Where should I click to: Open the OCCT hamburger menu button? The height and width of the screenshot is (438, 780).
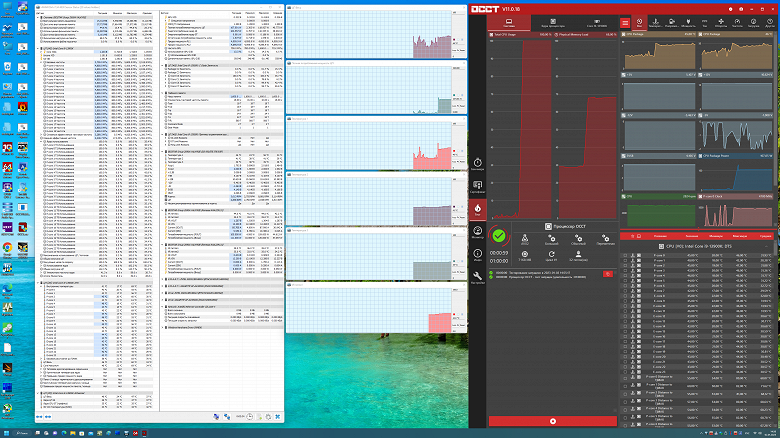[625, 22]
